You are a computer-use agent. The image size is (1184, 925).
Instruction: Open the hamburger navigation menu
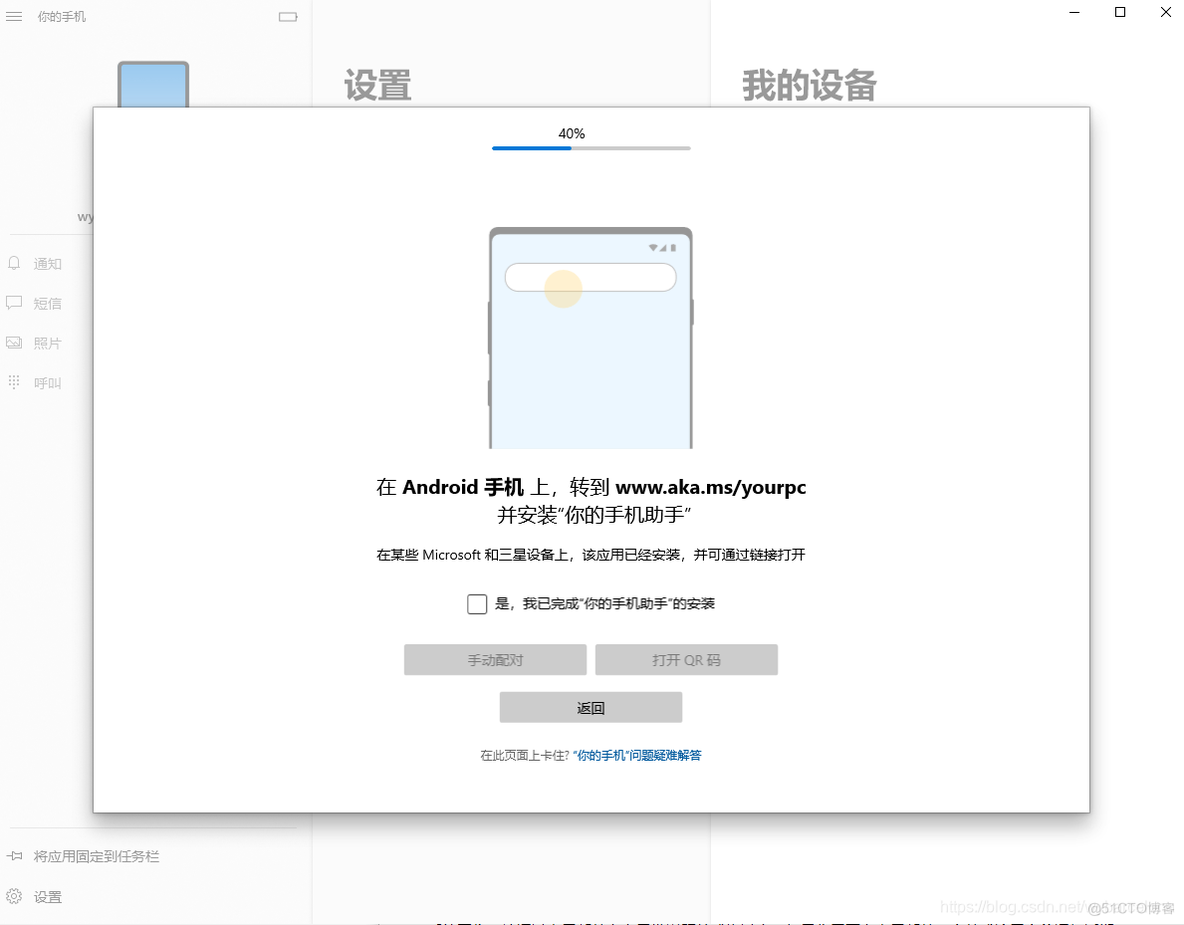(14, 17)
